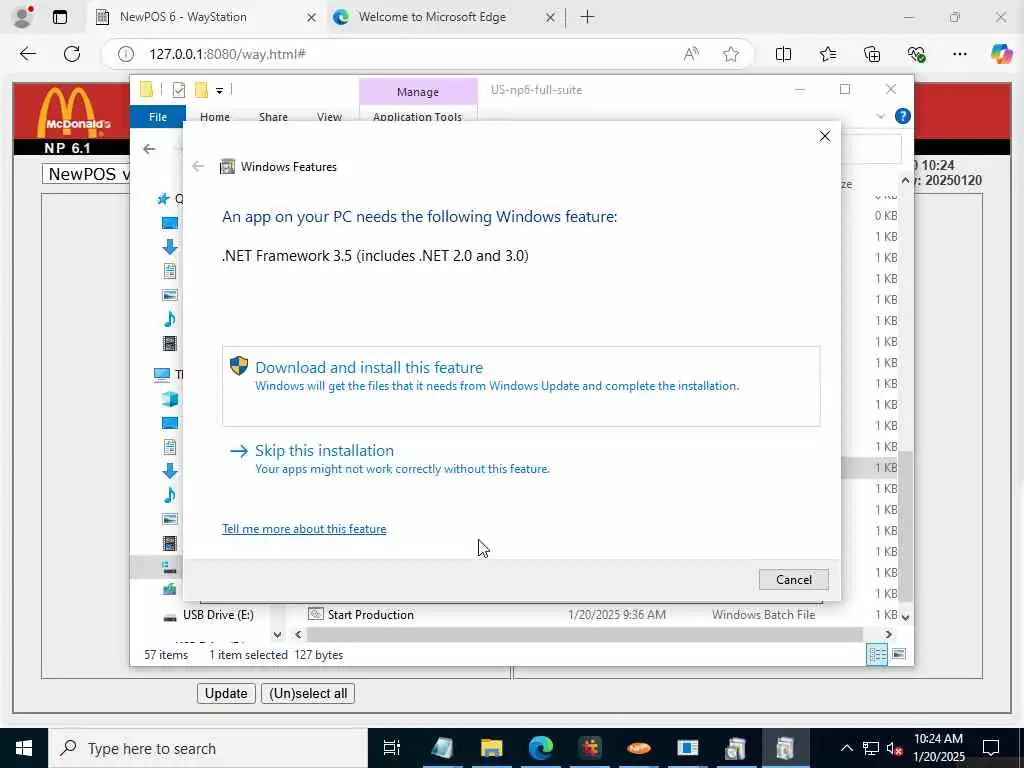The image size is (1024, 768).
Task: Minimize the Explorer window
Action: tap(799, 89)
